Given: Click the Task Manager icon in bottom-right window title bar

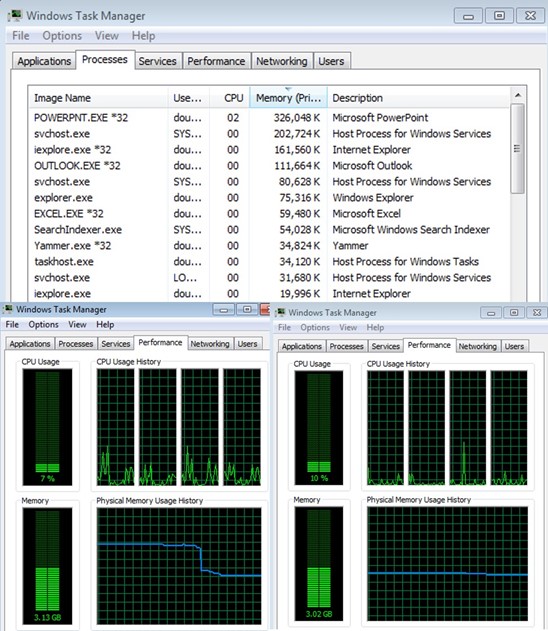Looking at the screenshot, I should (280, 312).
